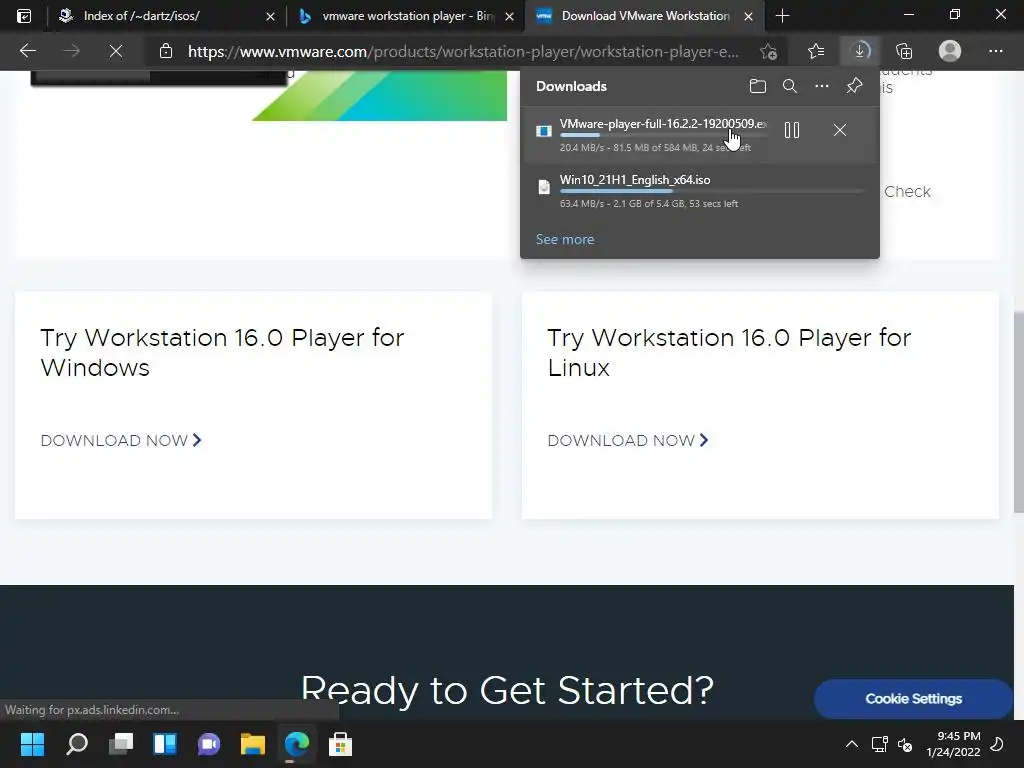Show hidden system tray icons
The width and height of the screenshot is (1024, 768).
click(852, 744)
